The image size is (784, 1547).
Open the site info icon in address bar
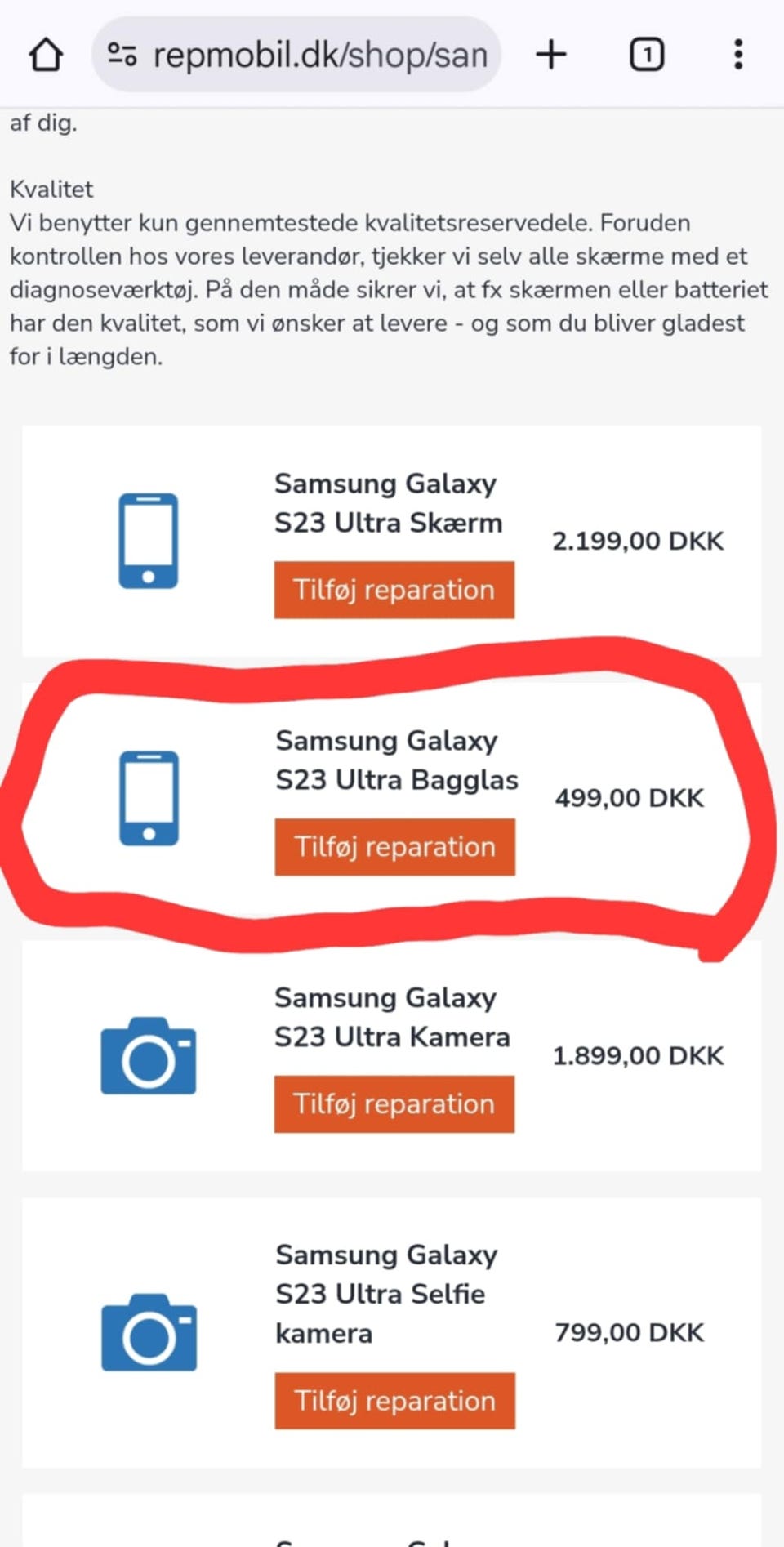(x=122, y=55)
